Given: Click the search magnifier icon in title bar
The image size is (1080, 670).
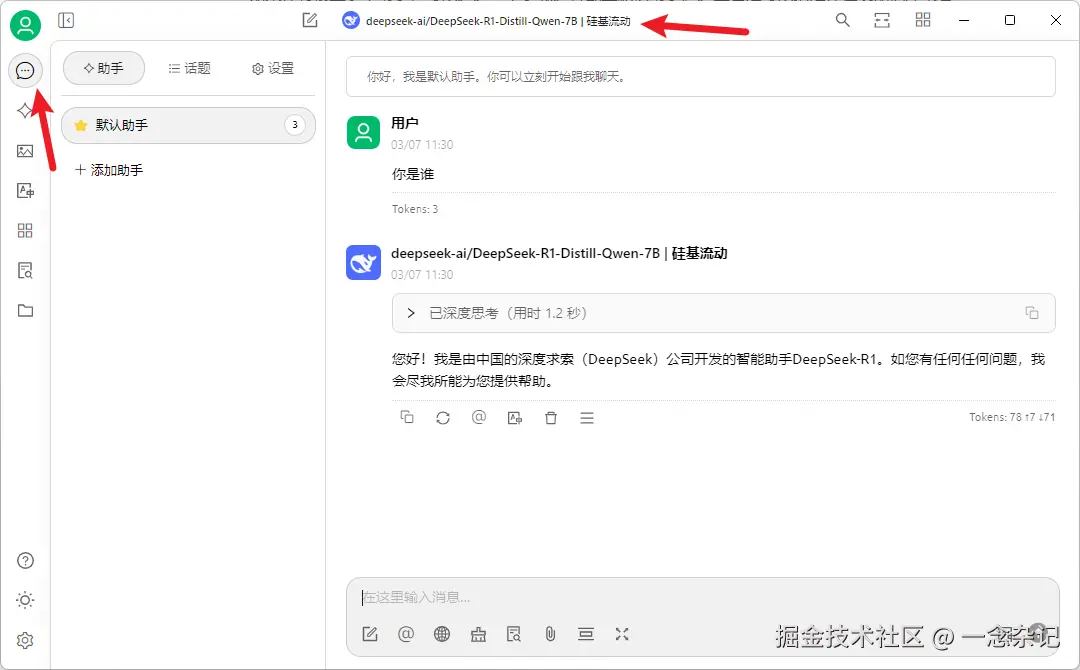Looking at the screenshot, I should (842, 20).
